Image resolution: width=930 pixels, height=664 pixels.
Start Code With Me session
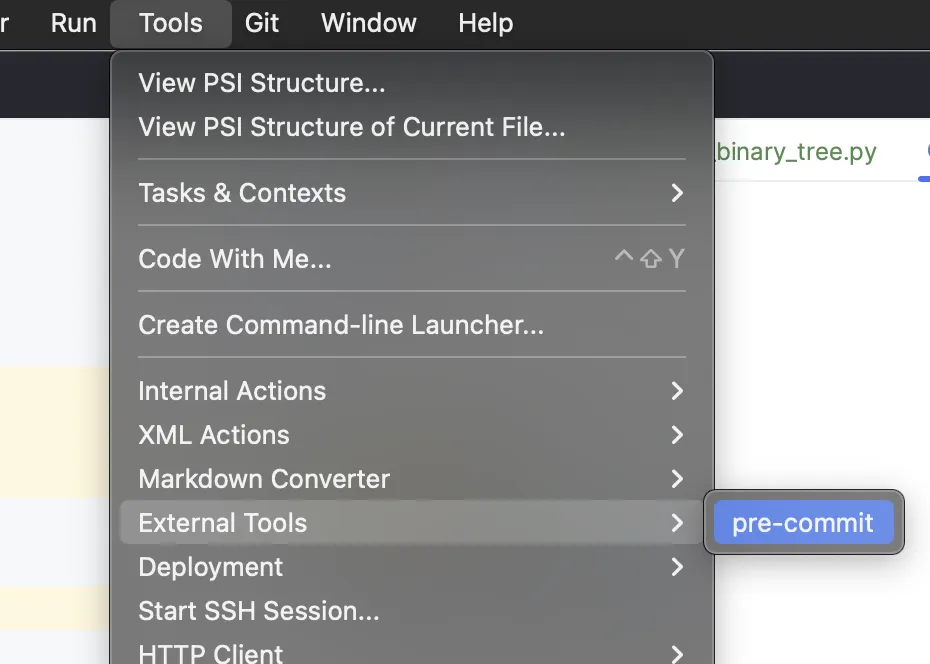(x=235, y=259)
